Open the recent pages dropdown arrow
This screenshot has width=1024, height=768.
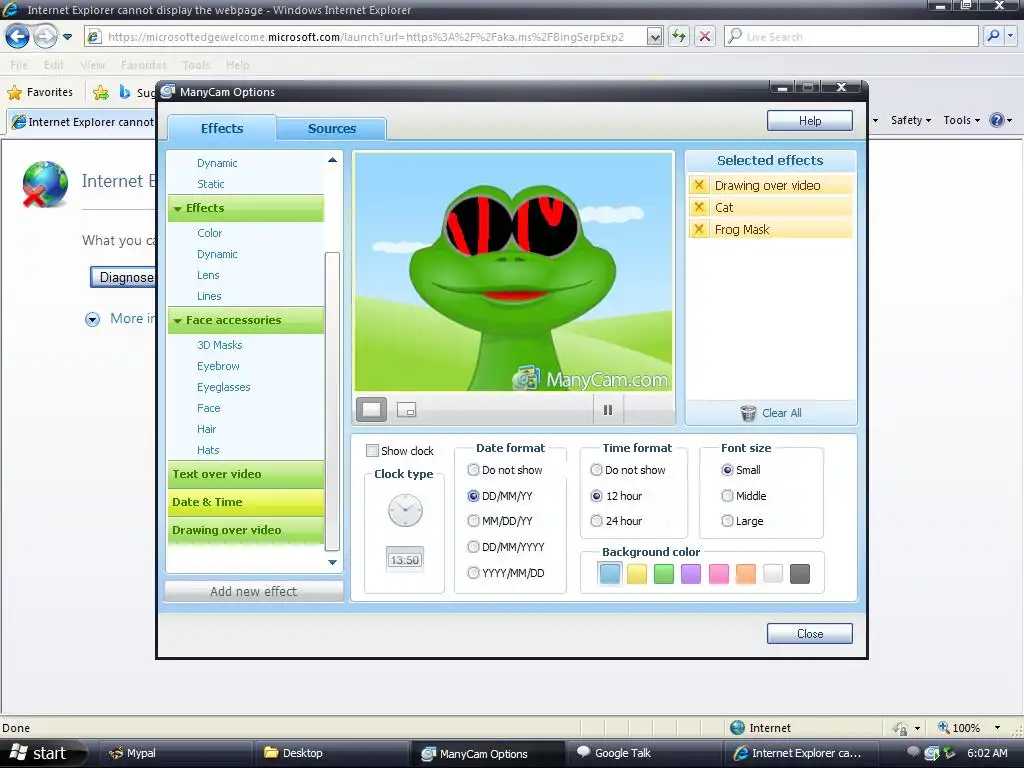pos(67,37)
